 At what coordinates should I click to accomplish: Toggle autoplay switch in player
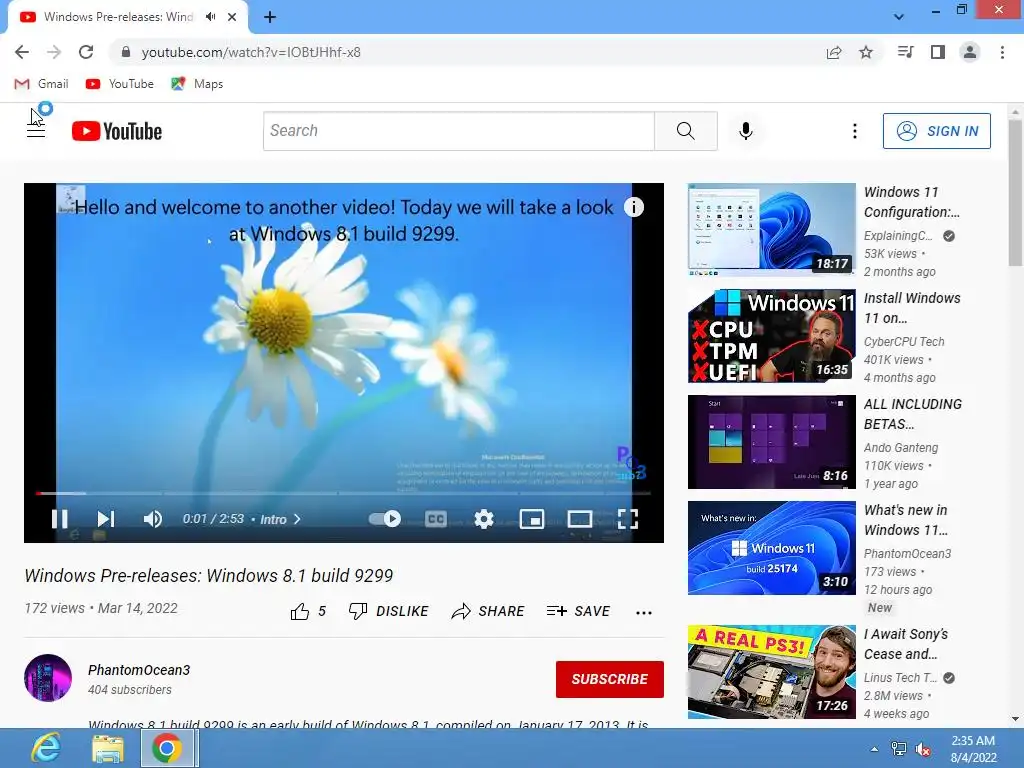click(385, 519)
